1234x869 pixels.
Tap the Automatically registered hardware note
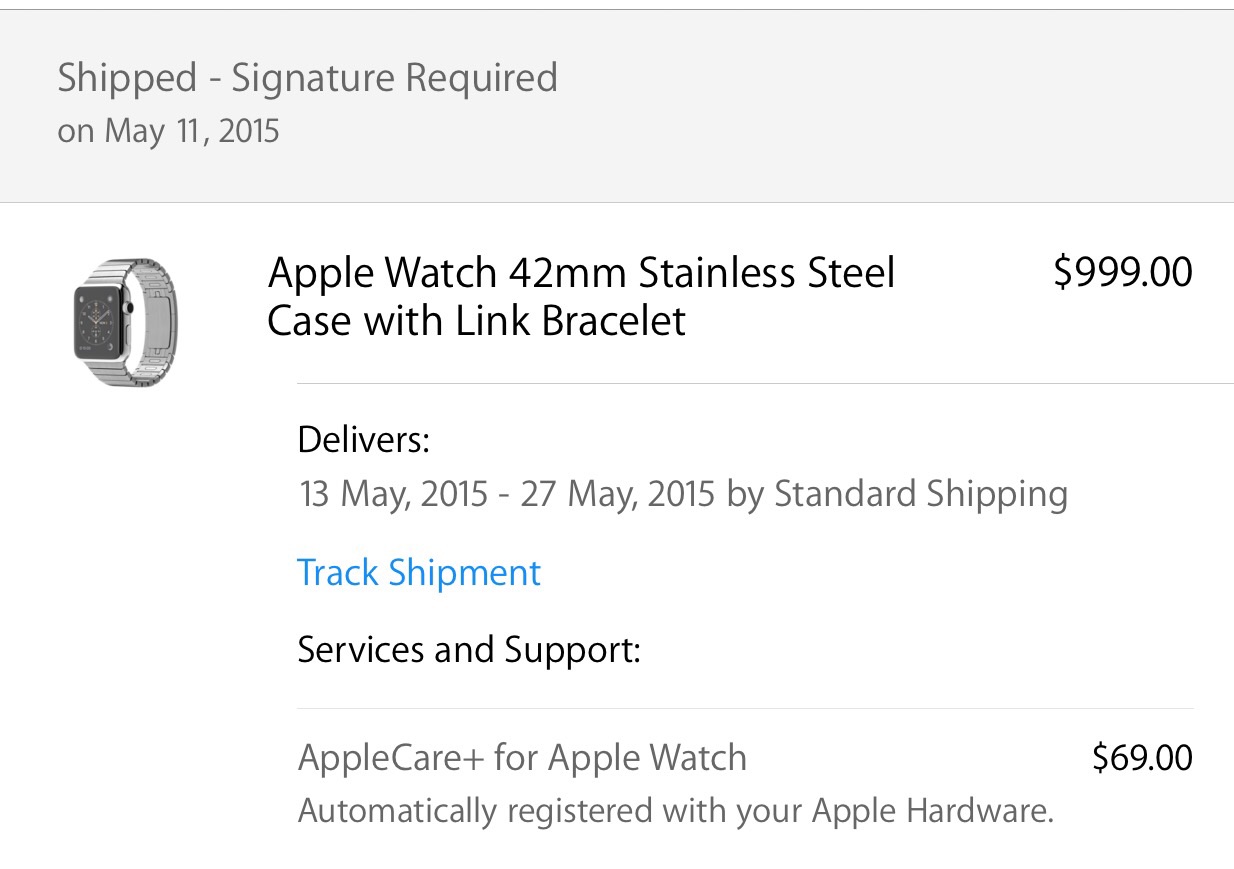(676, 810)
